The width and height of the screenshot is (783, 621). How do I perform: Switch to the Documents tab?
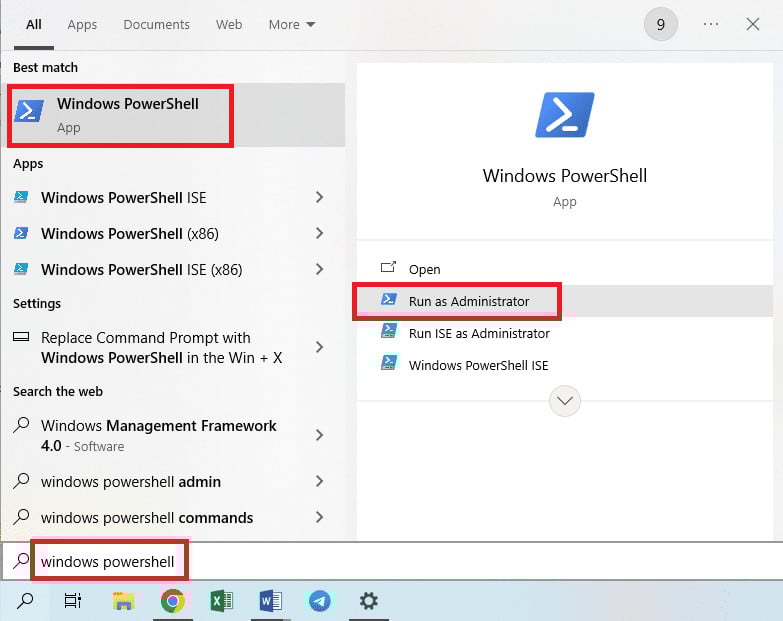coord(156,24)
